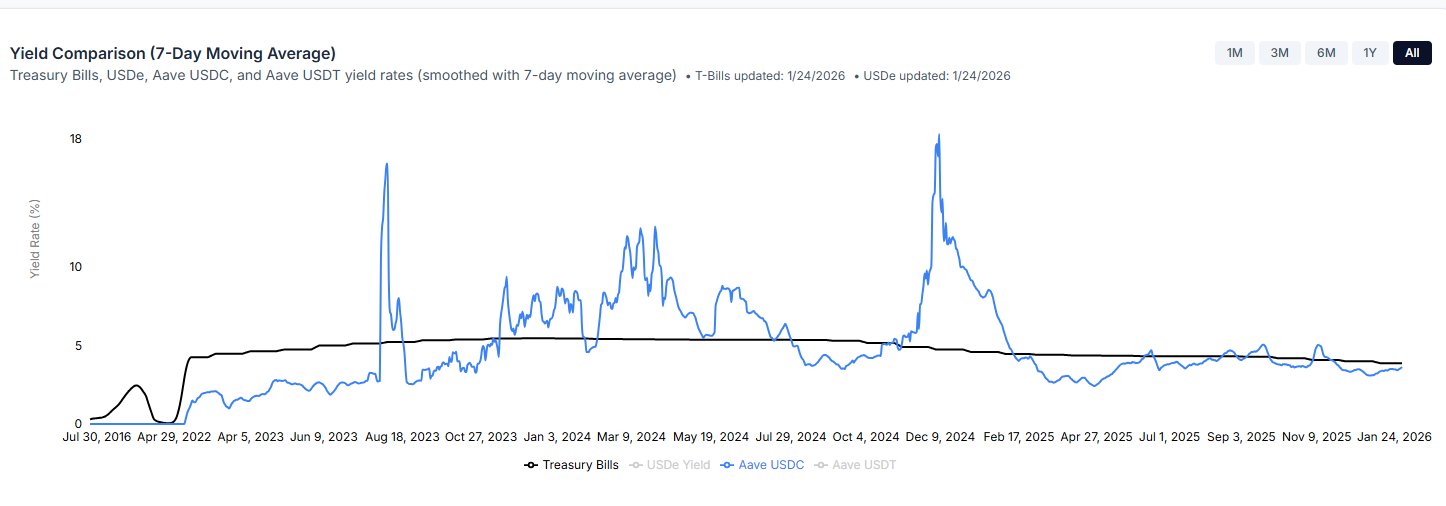Click the Jan 3, 2024 x-axis label
Screen dimensions: 1446x506
pyautogui.click(x=557, y=437)
